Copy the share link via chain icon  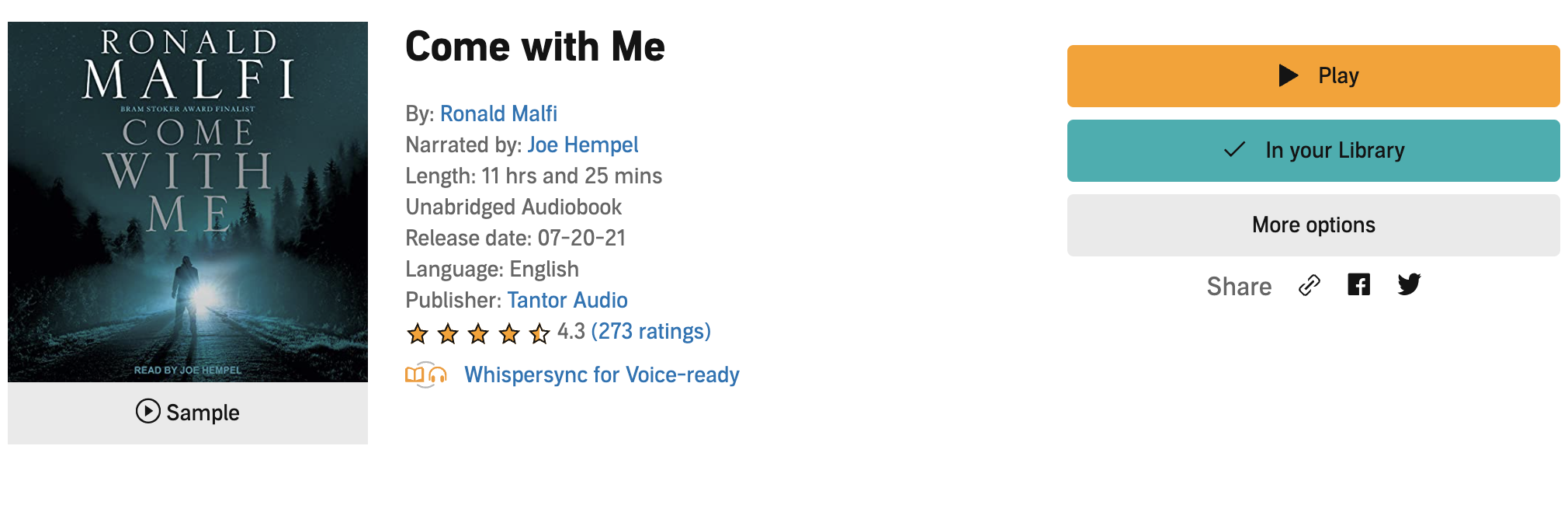[x=1309, y=286]
